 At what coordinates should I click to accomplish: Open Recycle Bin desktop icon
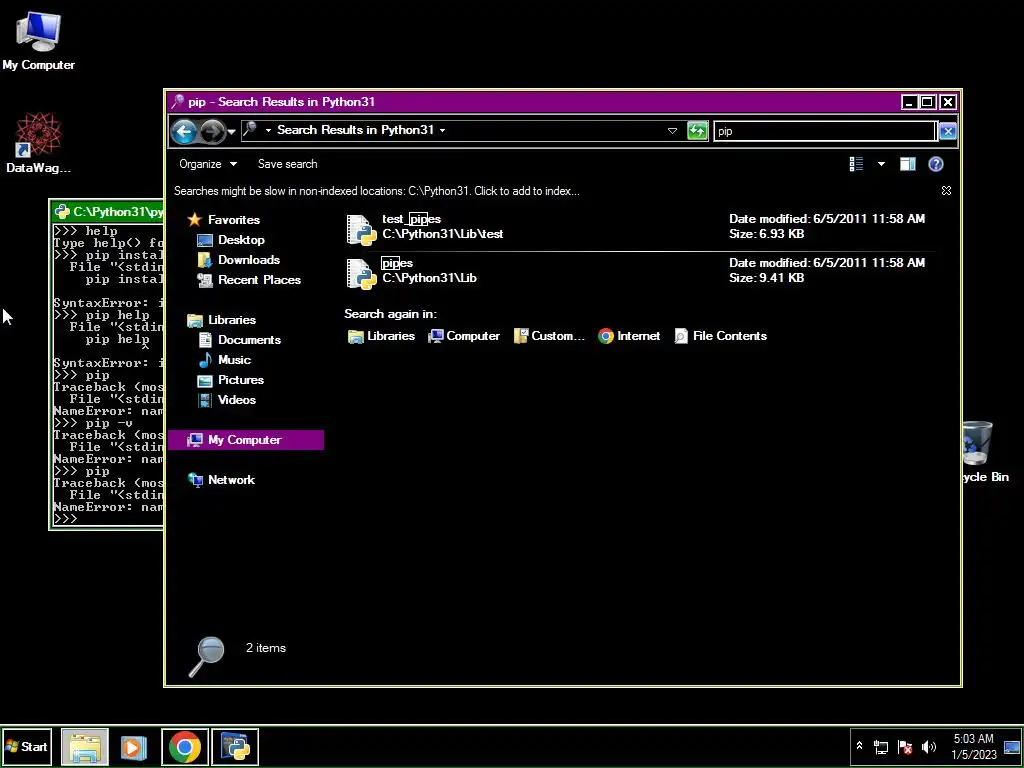tap(985, 452)
